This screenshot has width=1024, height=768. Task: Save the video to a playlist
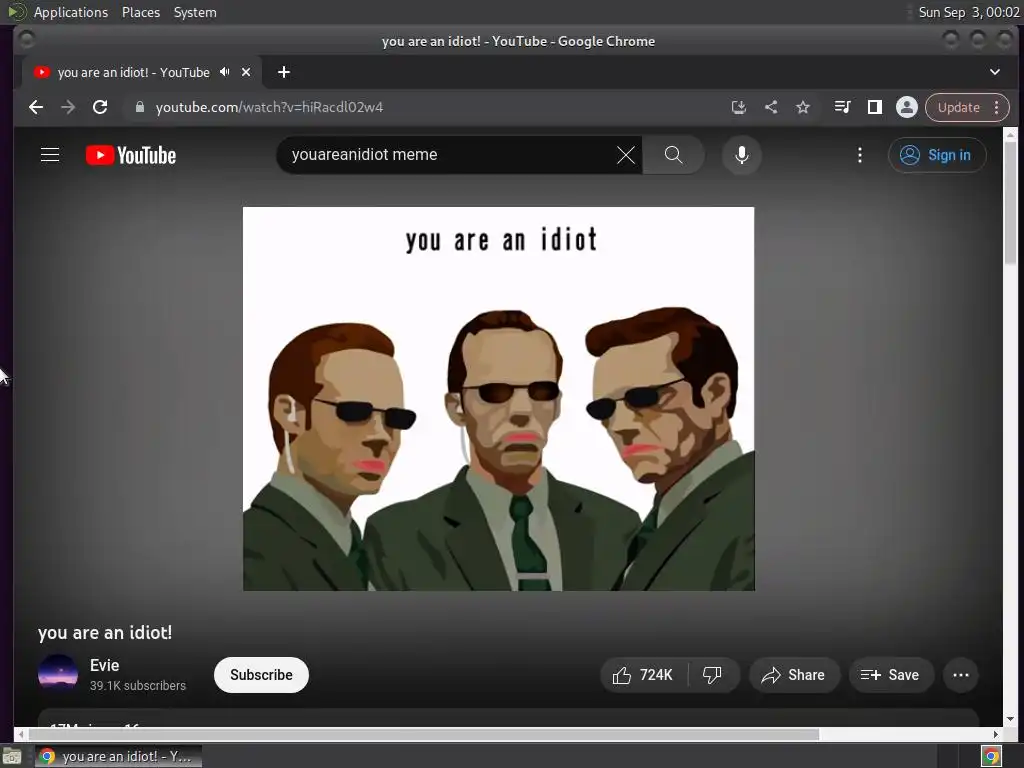(891, 675)
